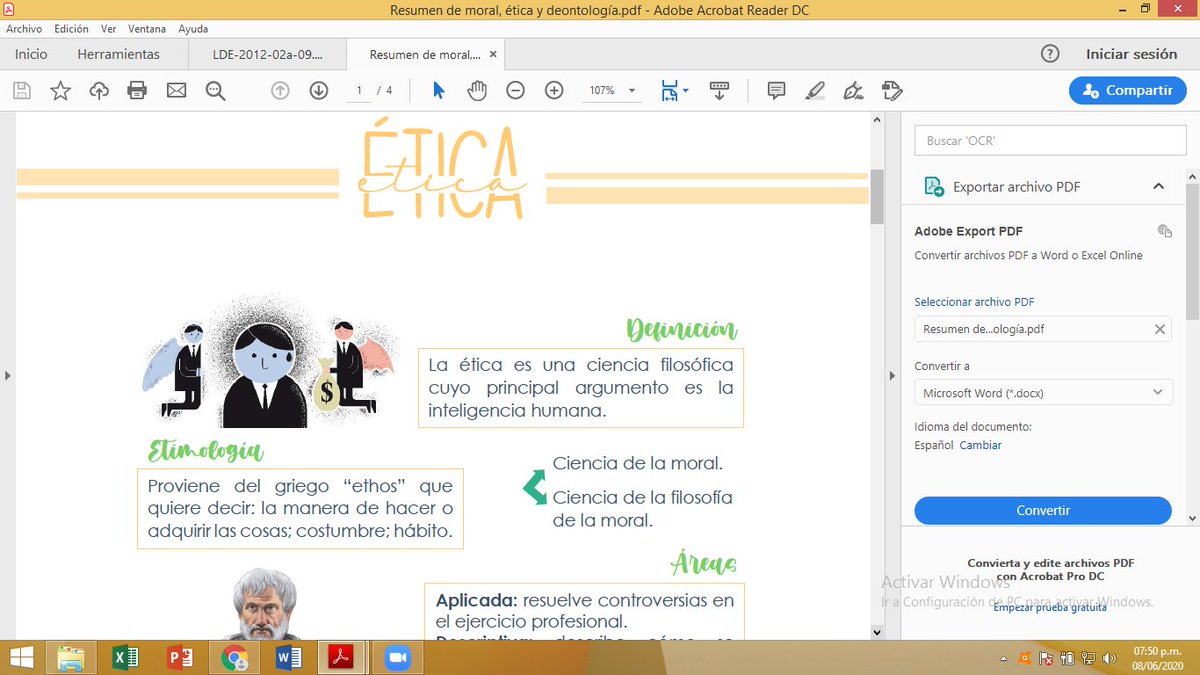1200x675 pixels.
Task: Collapse the Exportar archivo PDF section
Action: click(x=1158, y=186)
